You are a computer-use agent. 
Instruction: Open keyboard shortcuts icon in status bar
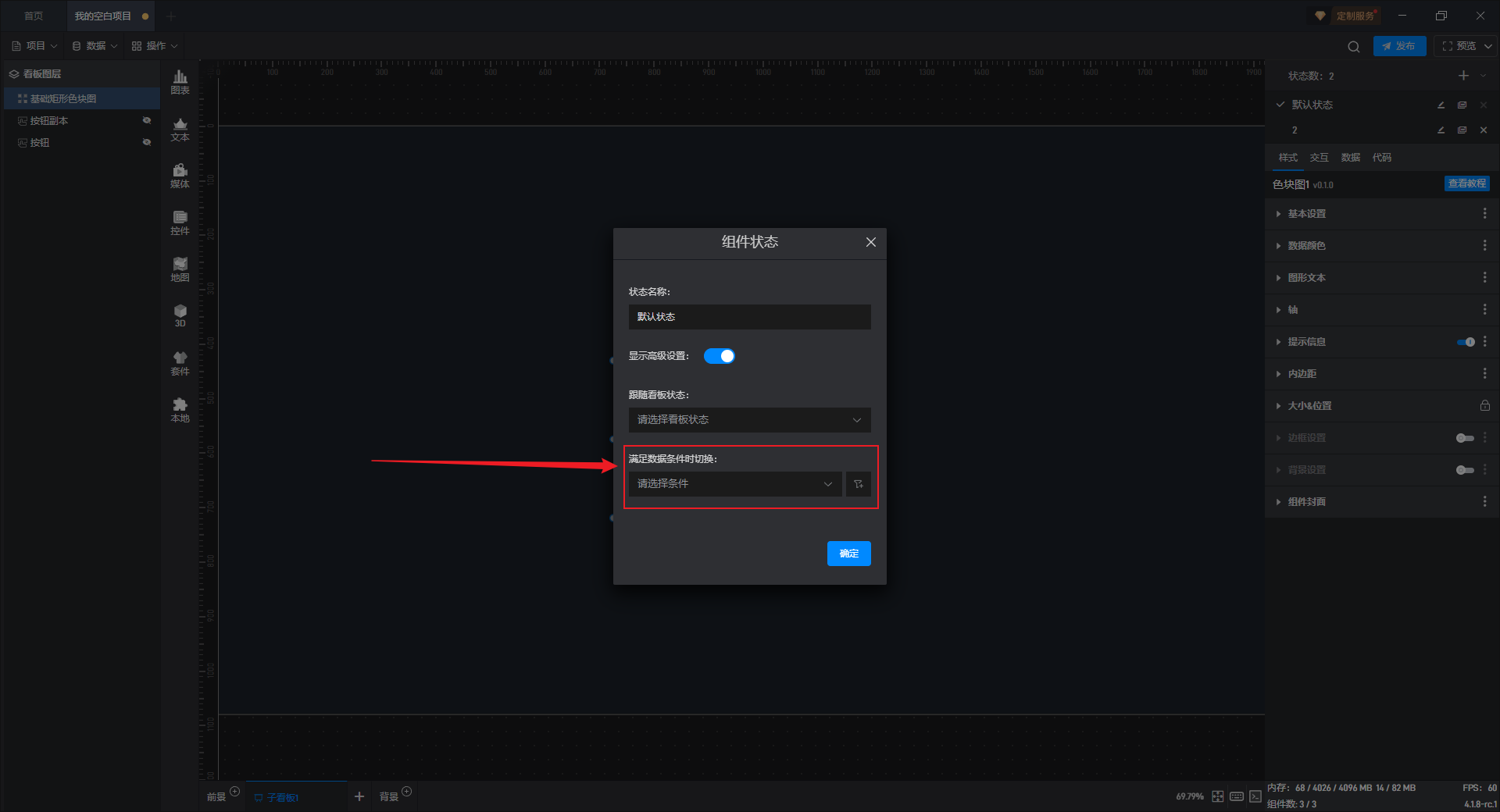click(1237, 796)
